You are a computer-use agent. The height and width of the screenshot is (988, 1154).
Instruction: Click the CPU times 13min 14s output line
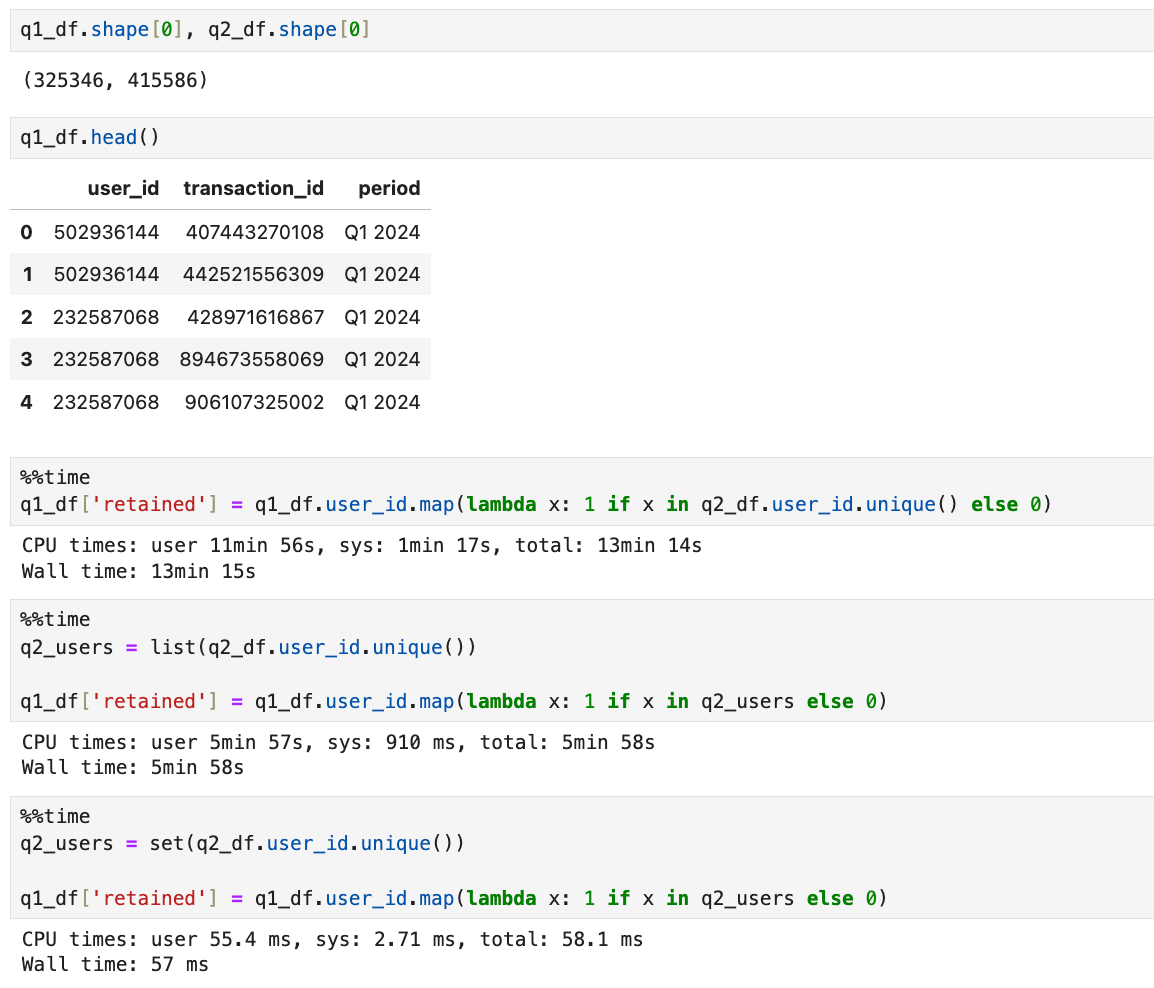click(361, 546)
